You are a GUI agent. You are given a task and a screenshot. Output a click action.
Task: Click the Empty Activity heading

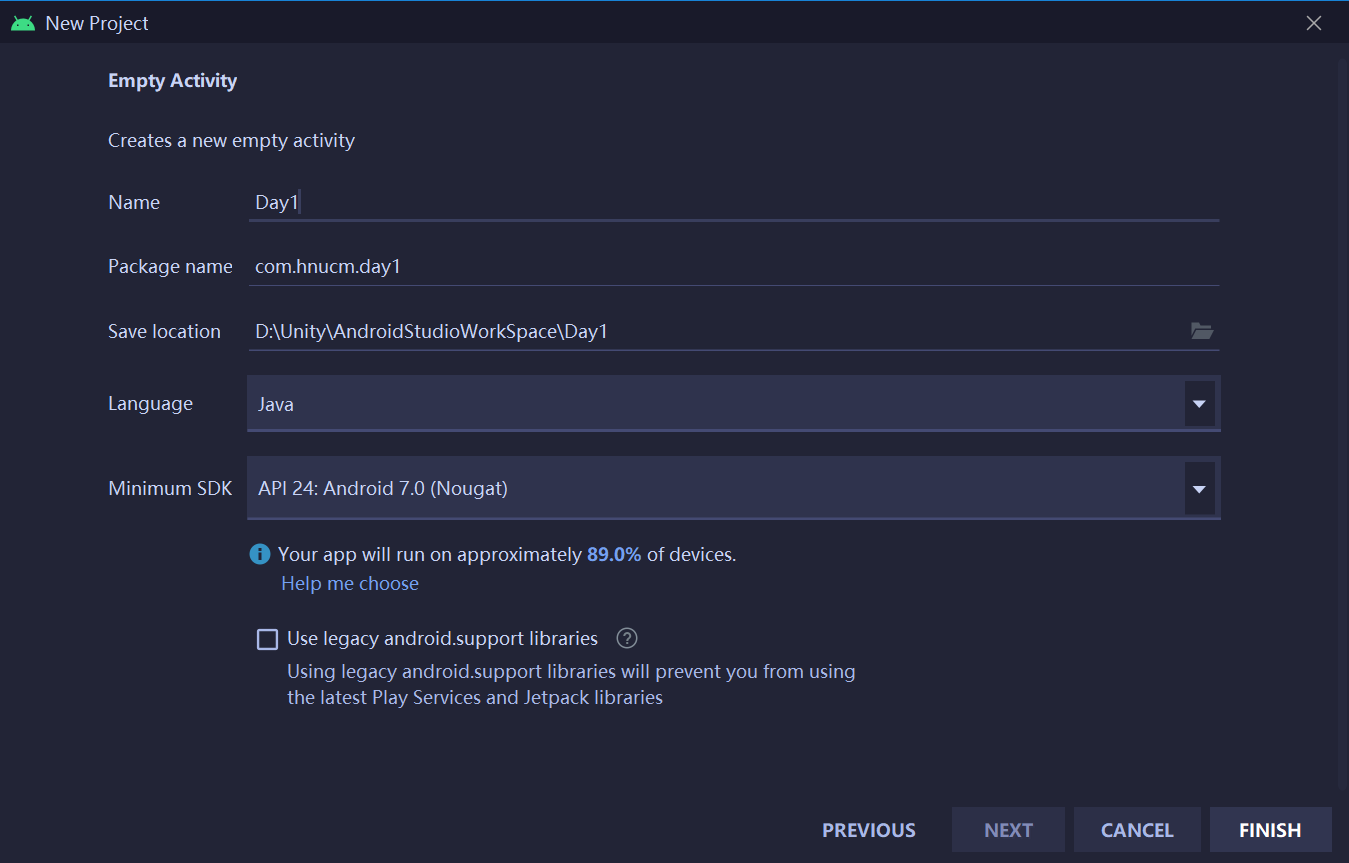pos(172,81)
